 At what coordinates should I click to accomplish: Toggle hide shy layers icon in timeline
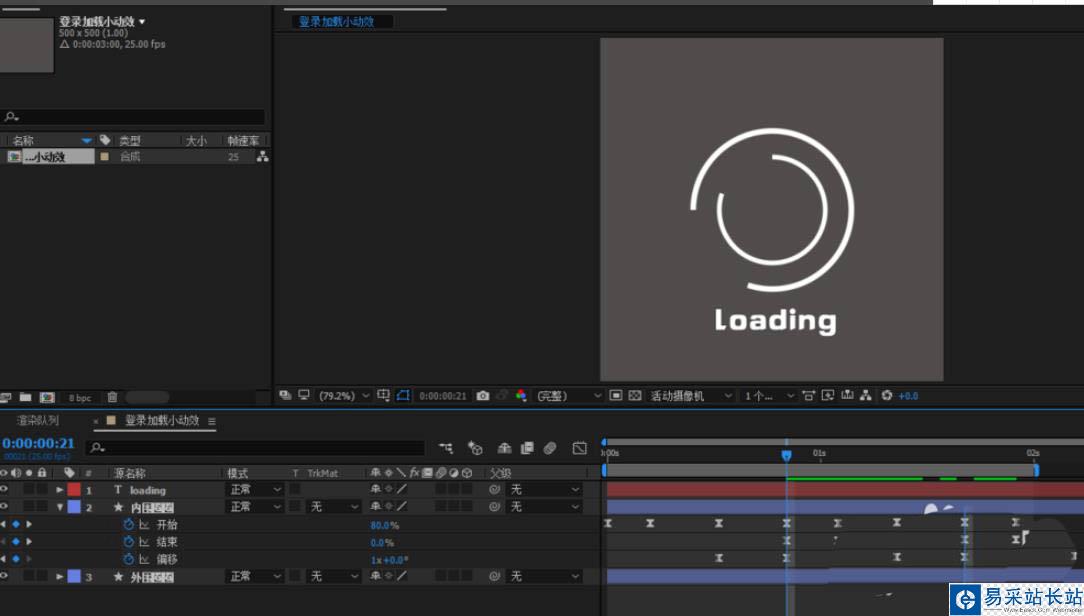pyautogui.click(x=504, y=448)
